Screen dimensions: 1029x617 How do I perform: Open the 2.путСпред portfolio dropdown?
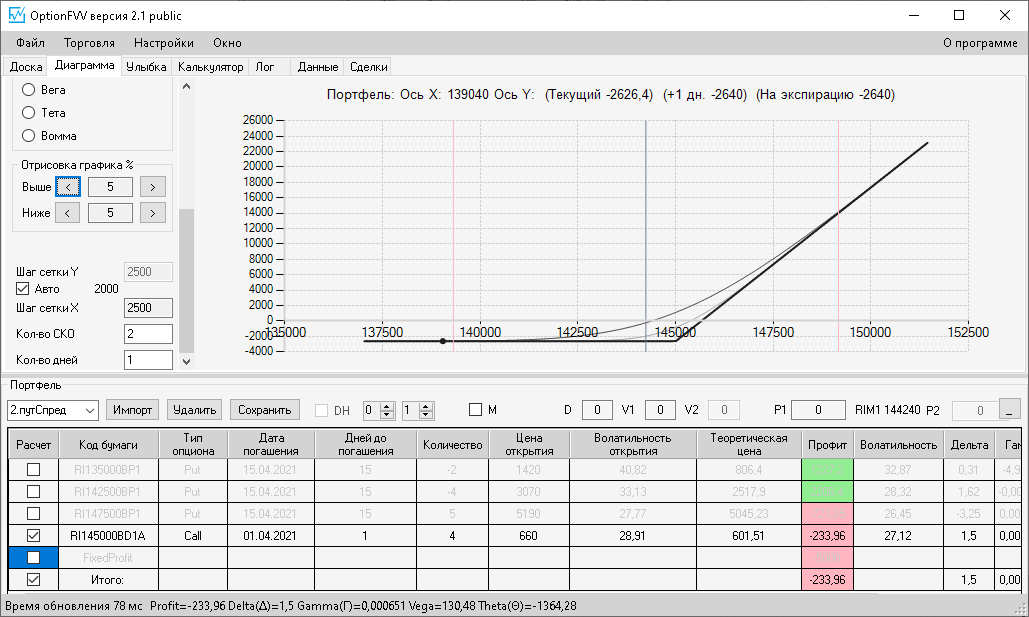[x=91, y=410]
